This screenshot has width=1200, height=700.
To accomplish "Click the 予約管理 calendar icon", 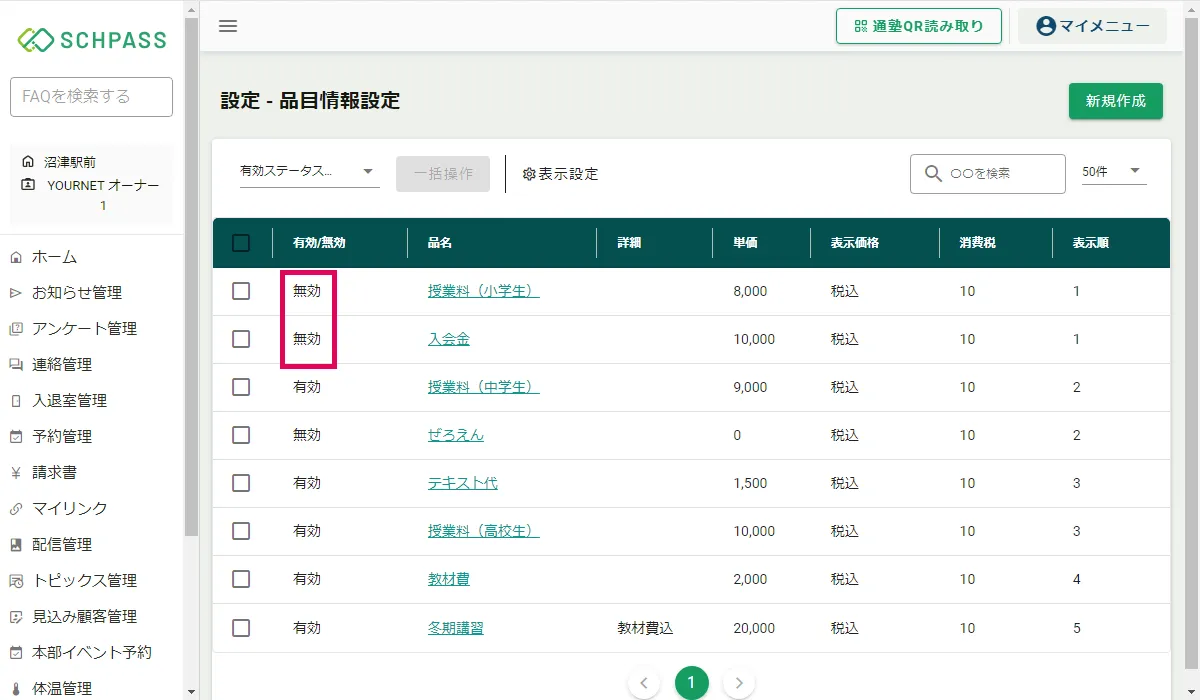I will click(16, 437).
